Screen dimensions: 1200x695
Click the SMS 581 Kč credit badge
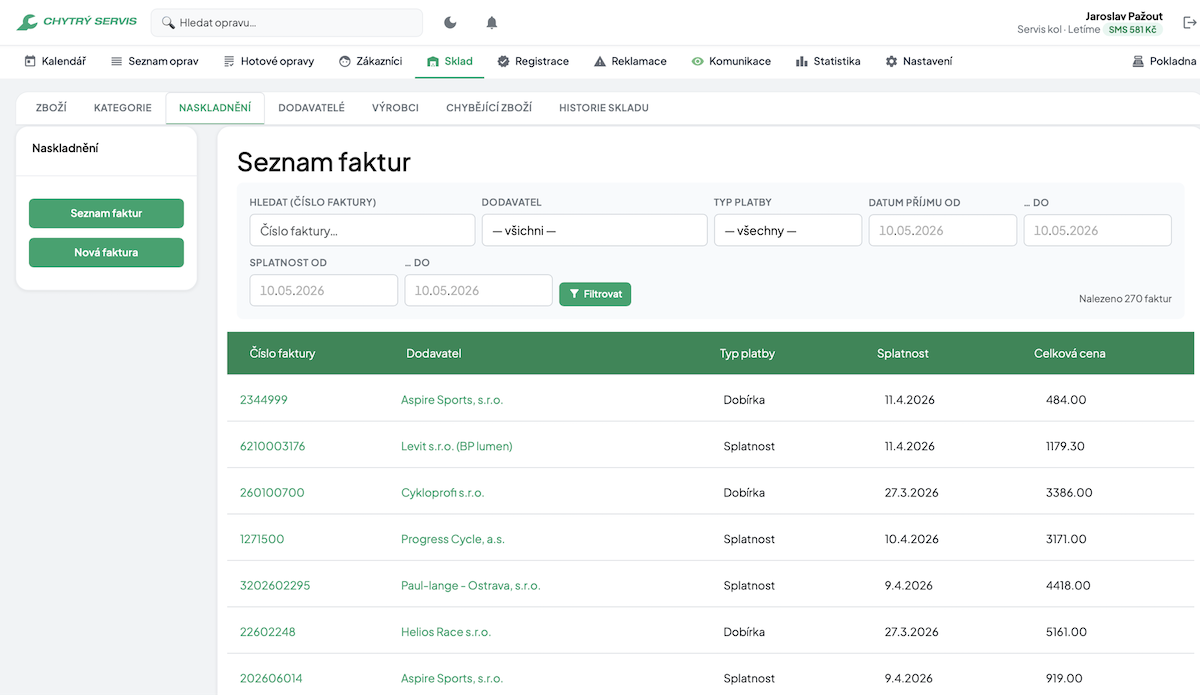coord(1133,30)
